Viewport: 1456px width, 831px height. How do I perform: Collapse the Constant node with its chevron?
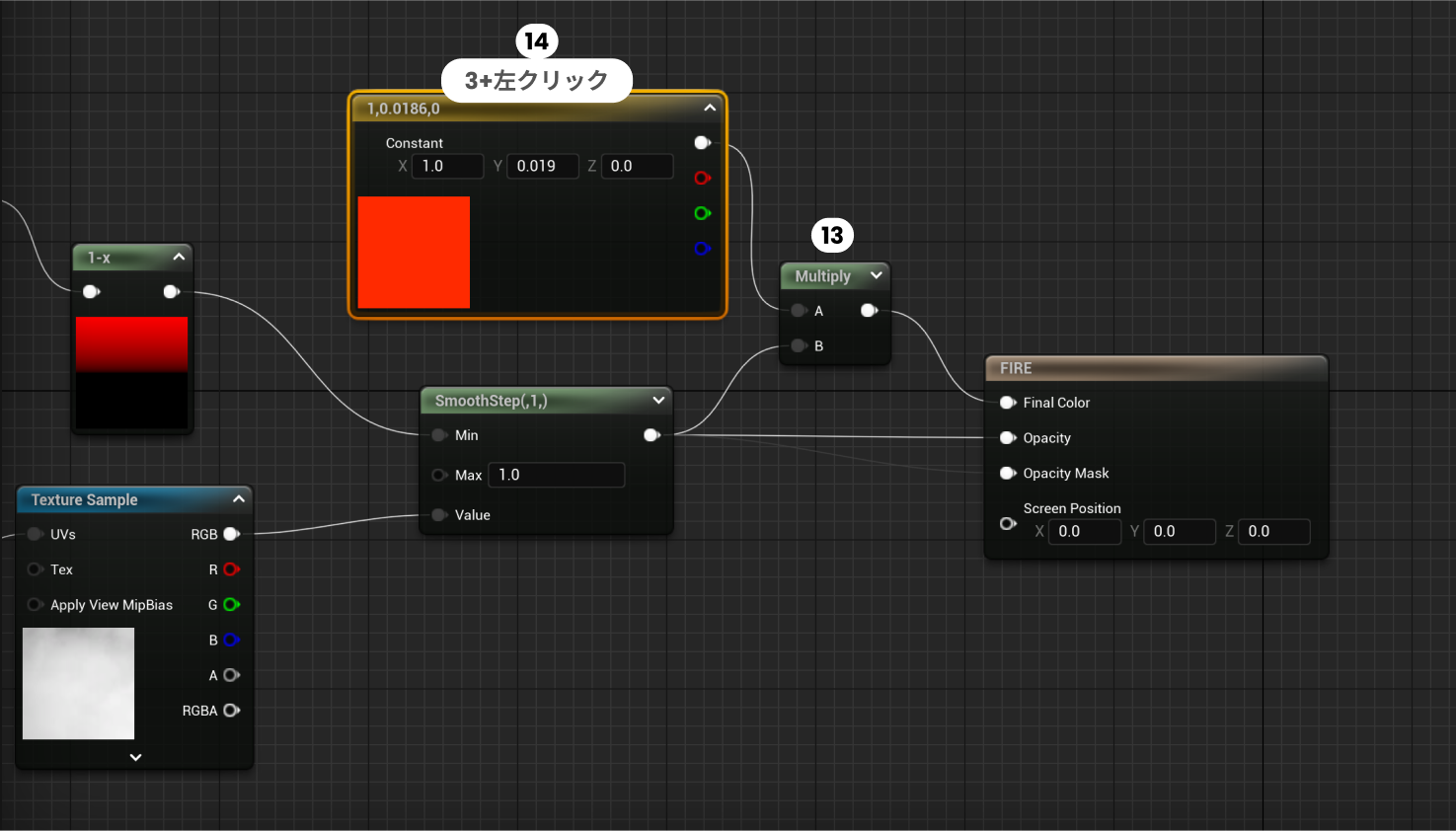(x=709, y=108)
